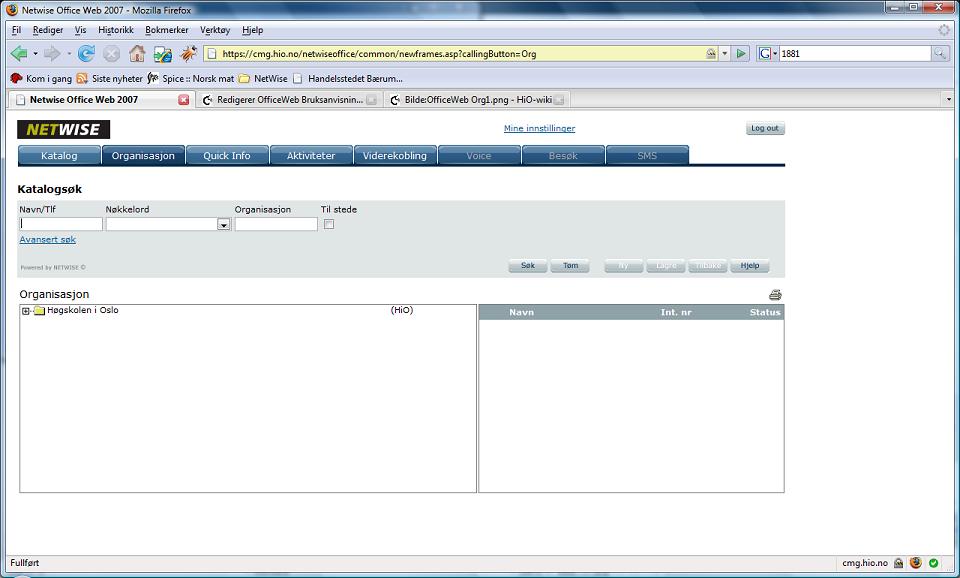Click the throbber icon at the menu bar's end

click(943, 30)
